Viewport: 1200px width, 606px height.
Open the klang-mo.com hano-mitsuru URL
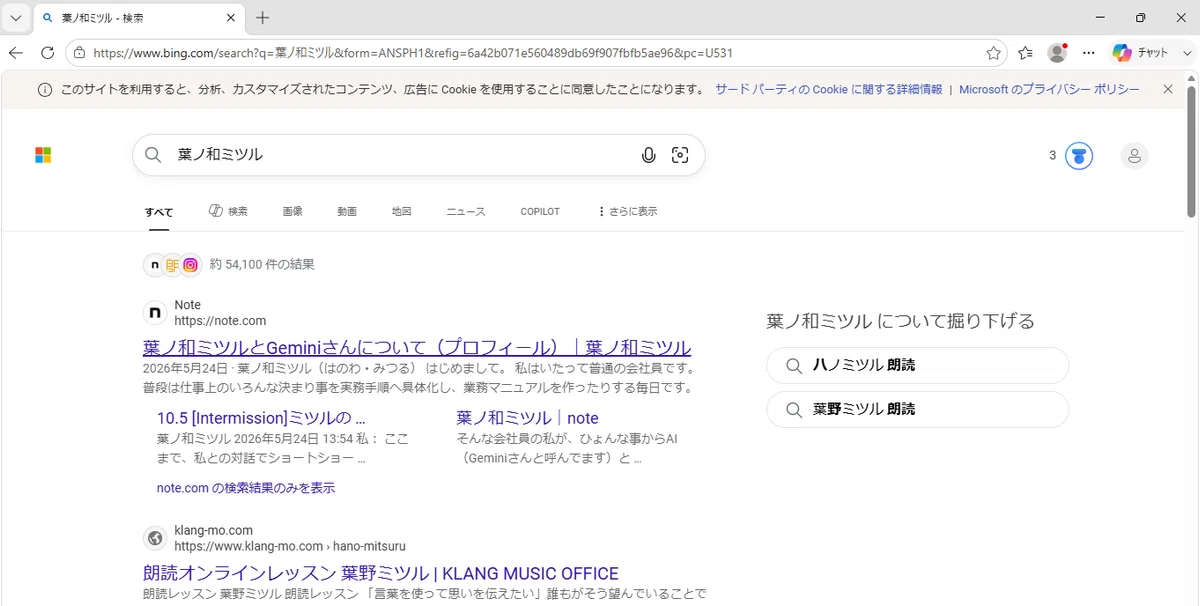(290, 546)
